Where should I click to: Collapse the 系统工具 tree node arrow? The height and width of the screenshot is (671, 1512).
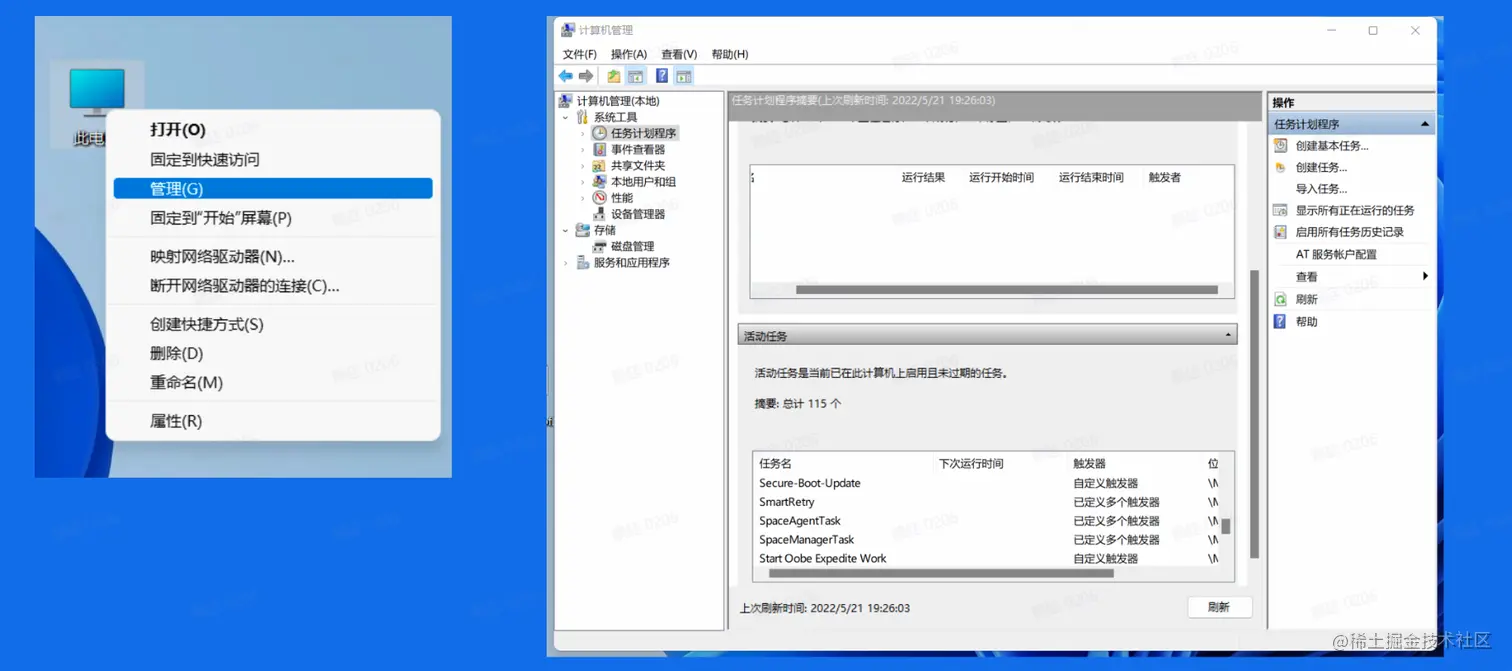pyautogui.click(x=566, y=118)
